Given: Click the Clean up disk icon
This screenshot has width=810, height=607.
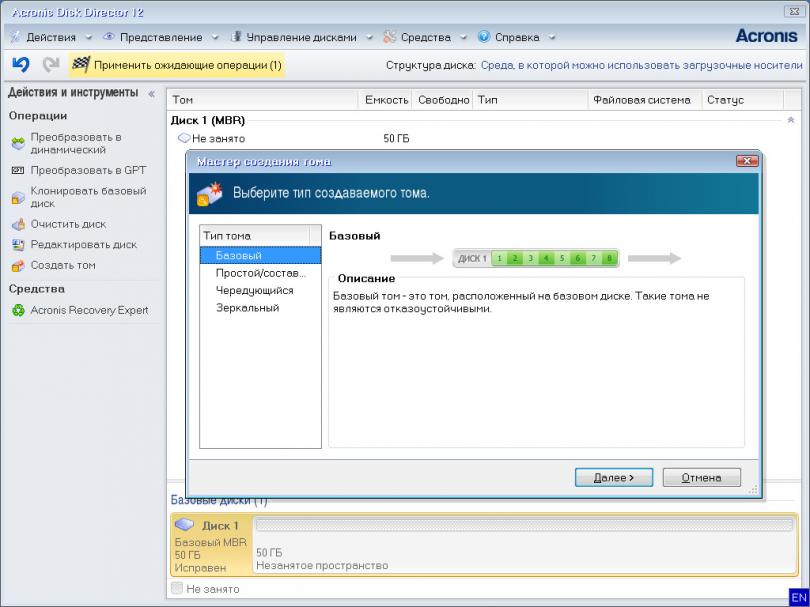Looking at the screenshot, I should tap(18, 224).
